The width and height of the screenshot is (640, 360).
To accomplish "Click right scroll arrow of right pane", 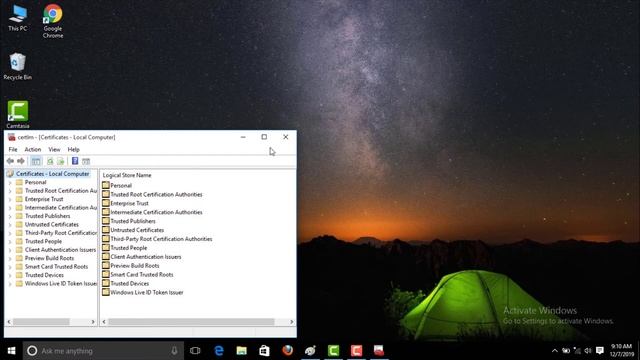I will click(x=291, y=322).
